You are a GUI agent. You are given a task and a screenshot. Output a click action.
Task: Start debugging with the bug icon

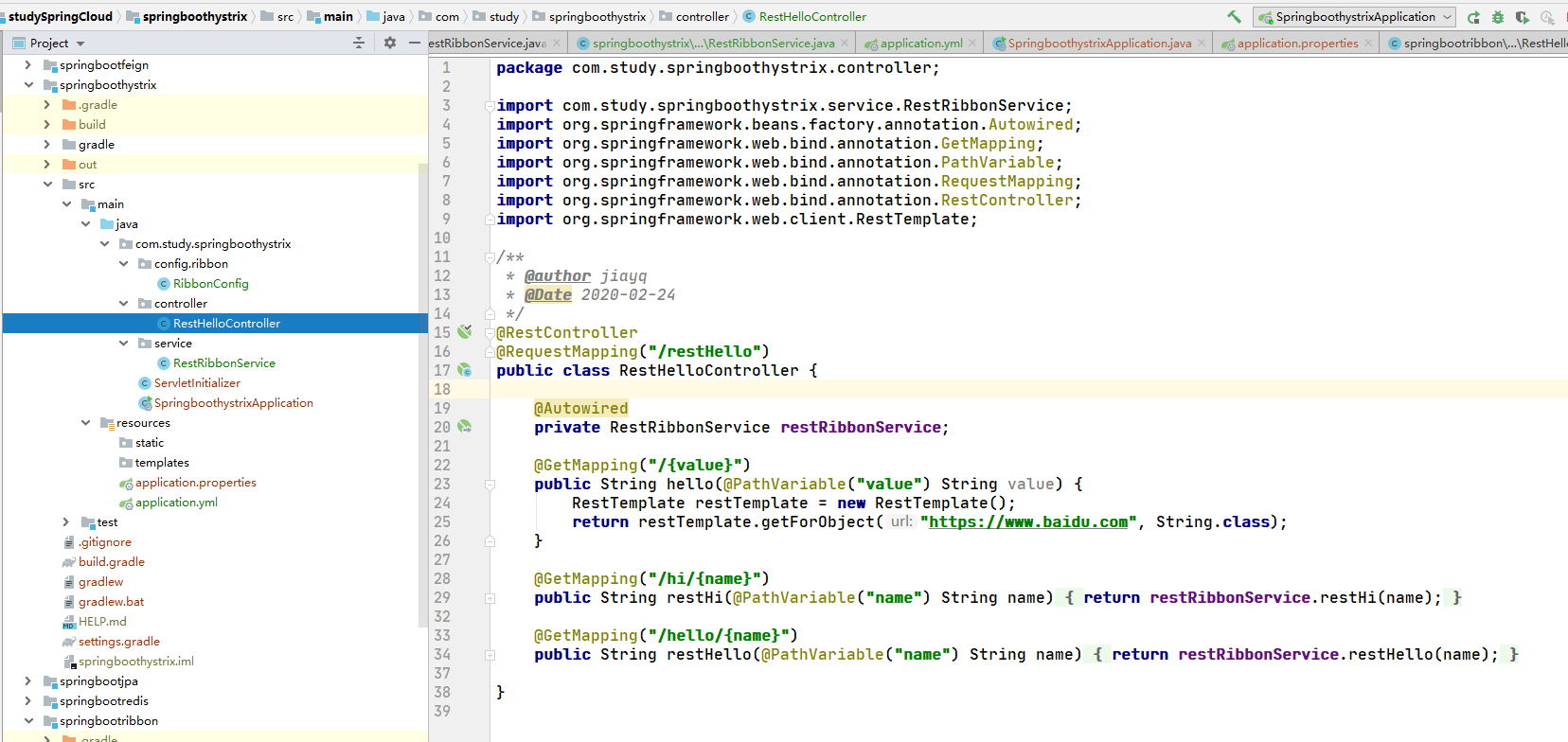pos(1498,17)
